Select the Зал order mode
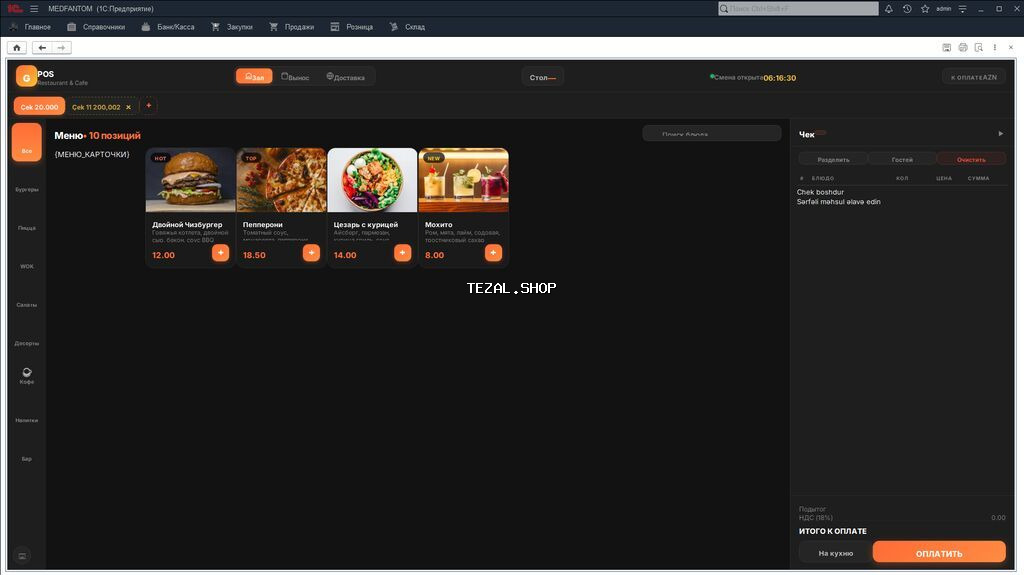This screenshot has width=1024, height=575. (x=254, y=76)
